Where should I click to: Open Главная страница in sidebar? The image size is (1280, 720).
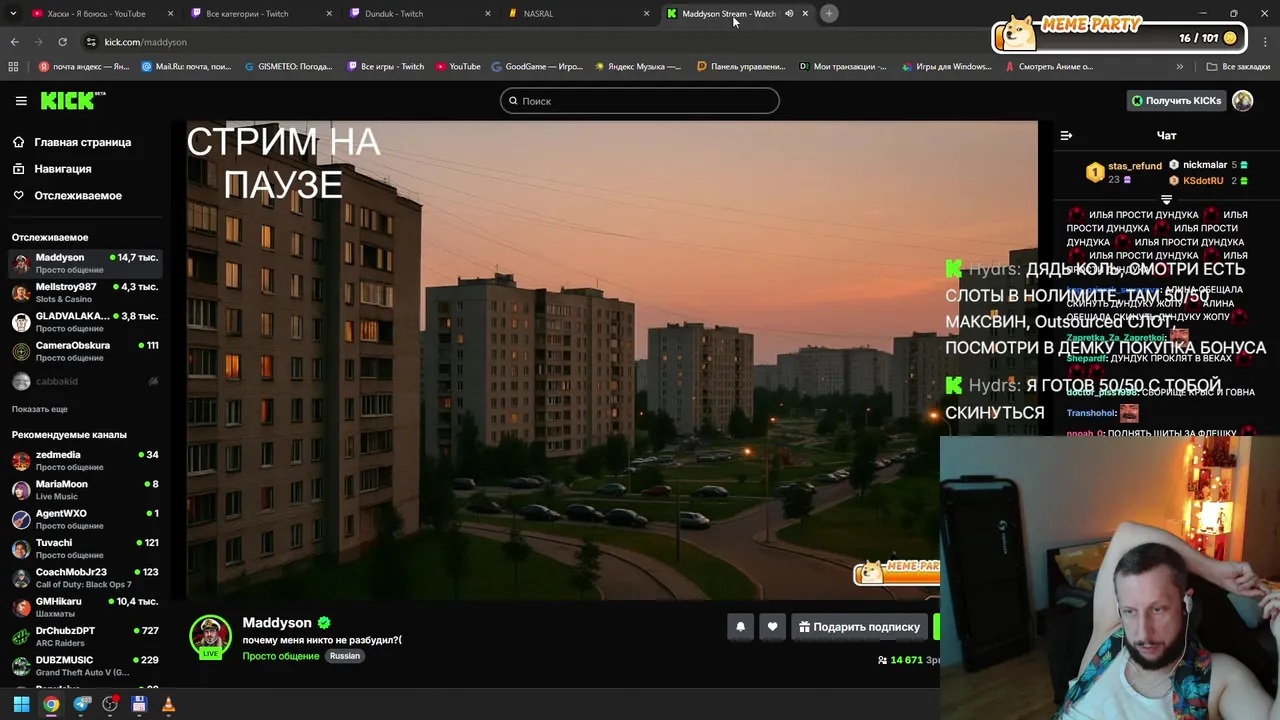pyautogui.click(x=81, y=142)
